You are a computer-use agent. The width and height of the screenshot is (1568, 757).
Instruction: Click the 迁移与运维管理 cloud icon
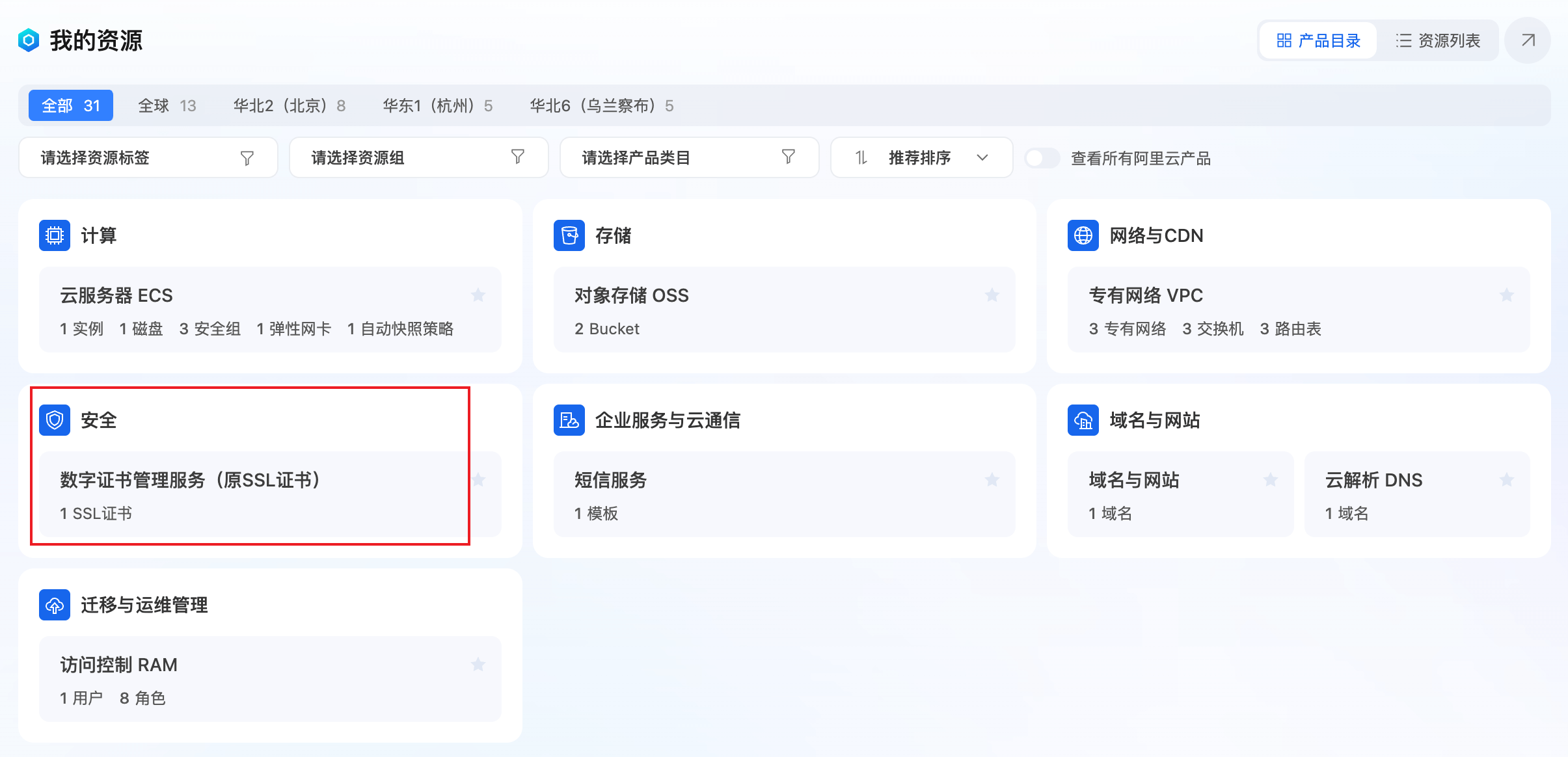[x=55, y=605]
